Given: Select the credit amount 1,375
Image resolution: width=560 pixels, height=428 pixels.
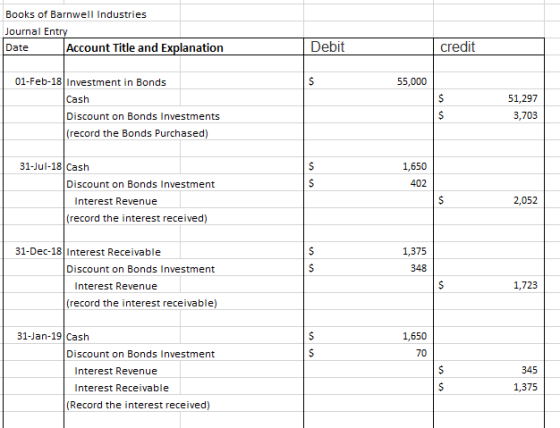Looking at the screenshot, I should (525, 387).
